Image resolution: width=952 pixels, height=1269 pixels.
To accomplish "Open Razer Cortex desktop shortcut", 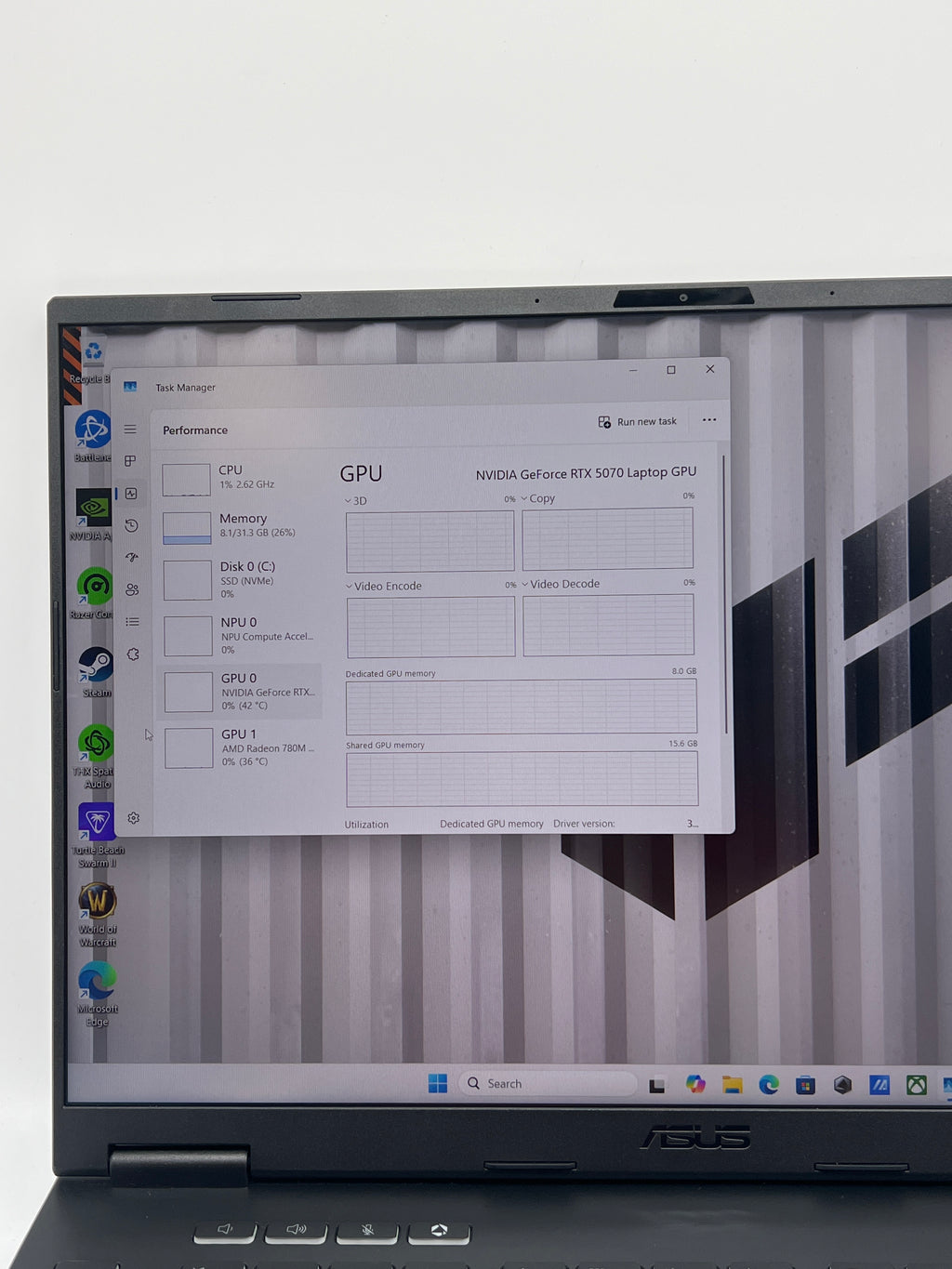I will (94, 593).
